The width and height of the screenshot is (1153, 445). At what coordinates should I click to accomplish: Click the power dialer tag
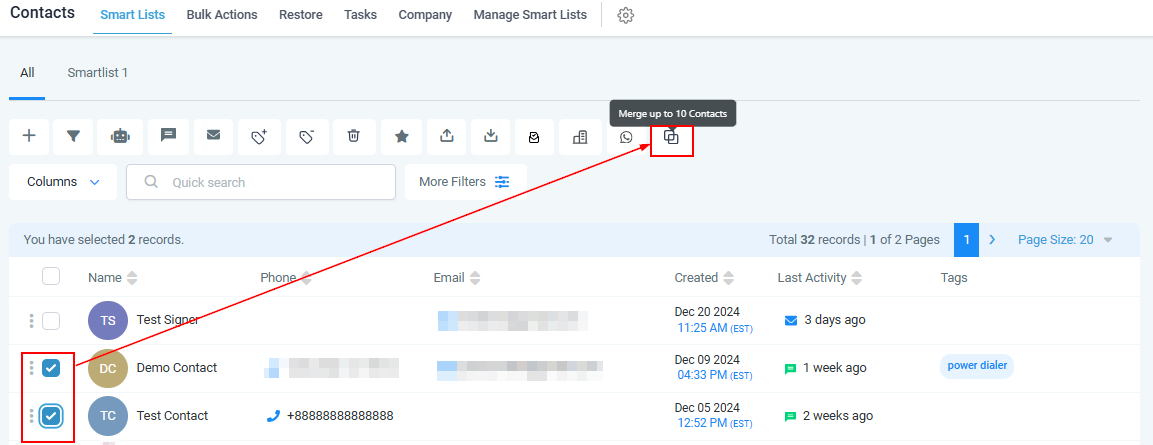[977, 366]
